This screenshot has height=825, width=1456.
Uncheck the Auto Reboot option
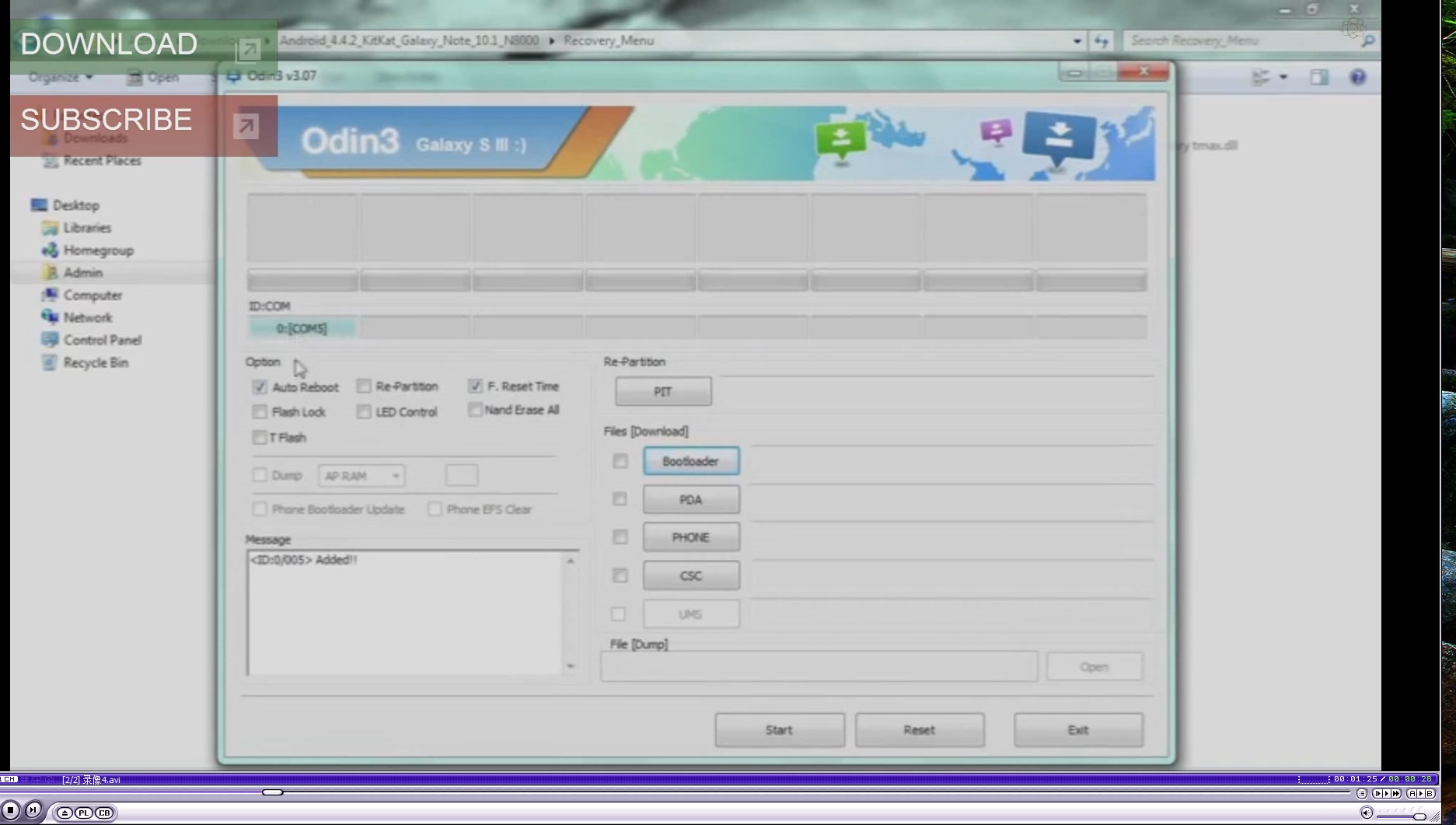(260, 387)
